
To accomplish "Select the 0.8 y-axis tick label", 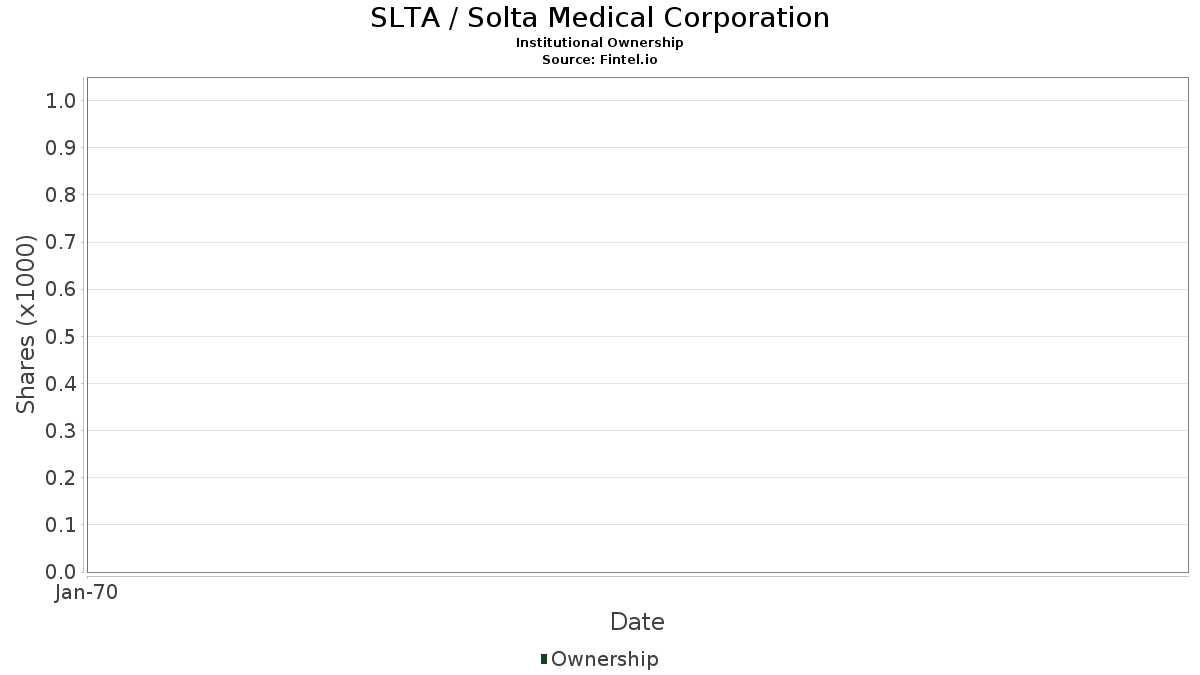I will [x=61, y=195].
